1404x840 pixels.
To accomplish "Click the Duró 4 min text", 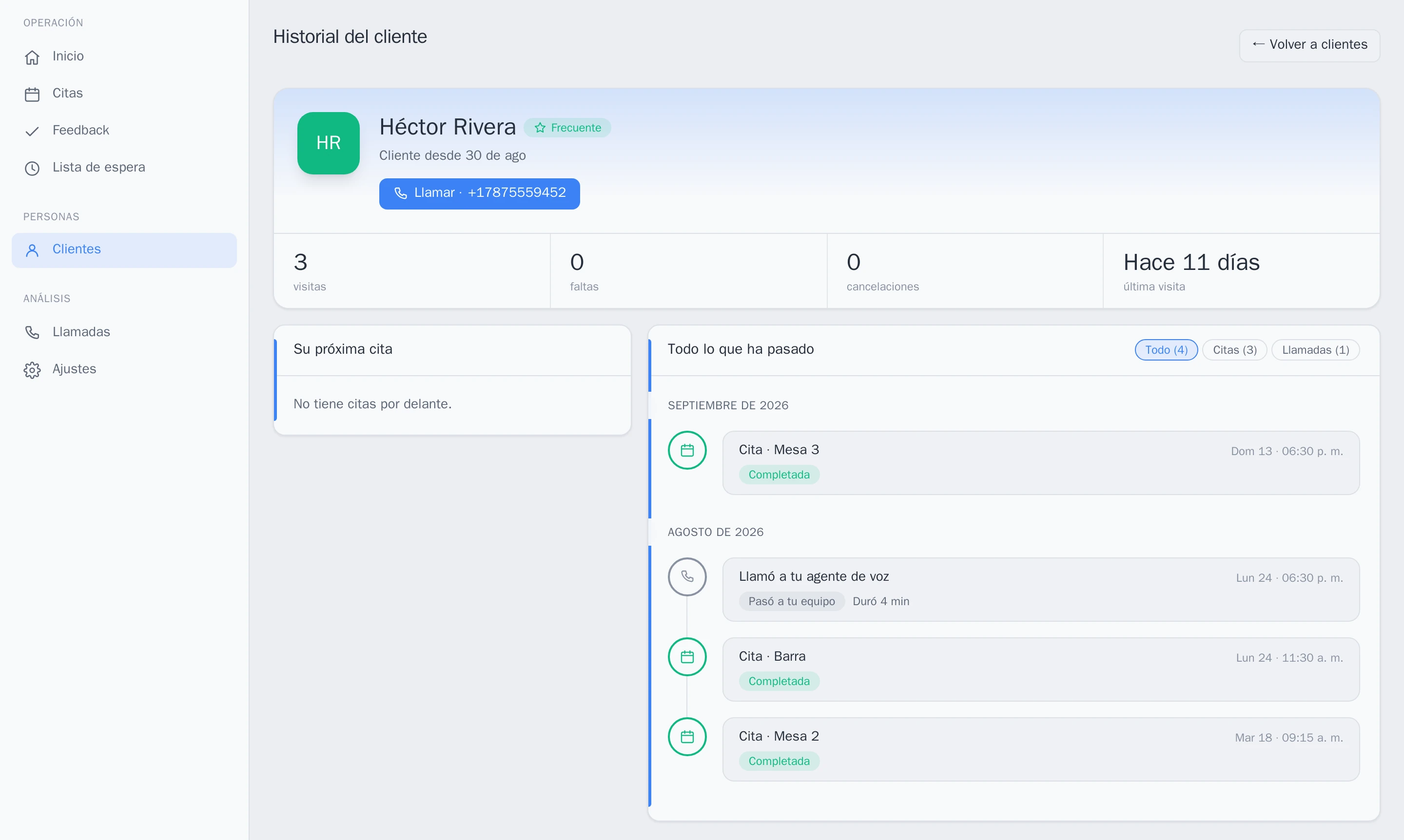I will click(881, 601).
